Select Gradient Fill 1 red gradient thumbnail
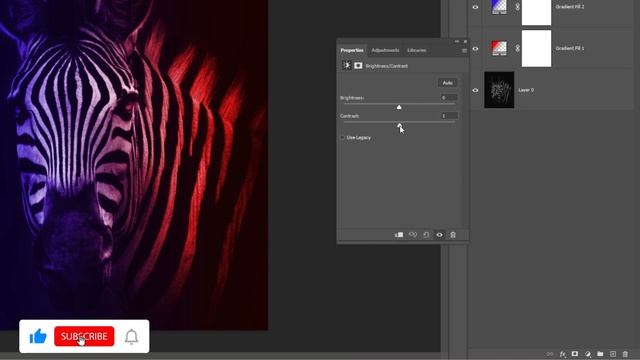This screenshot has width=640, height=360. 499,48
